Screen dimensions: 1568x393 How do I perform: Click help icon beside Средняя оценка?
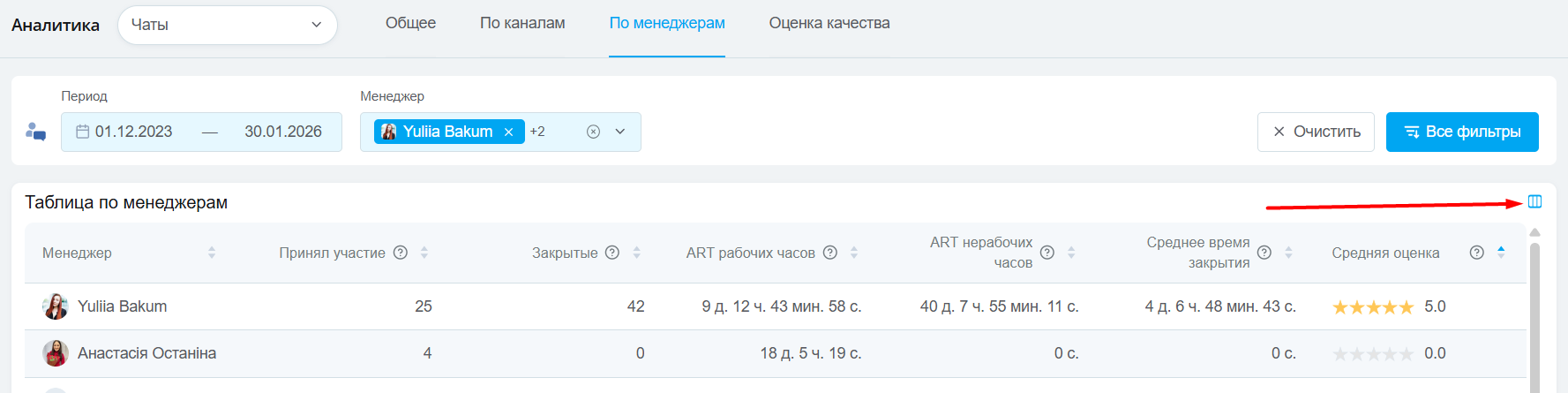point(1476,253)
